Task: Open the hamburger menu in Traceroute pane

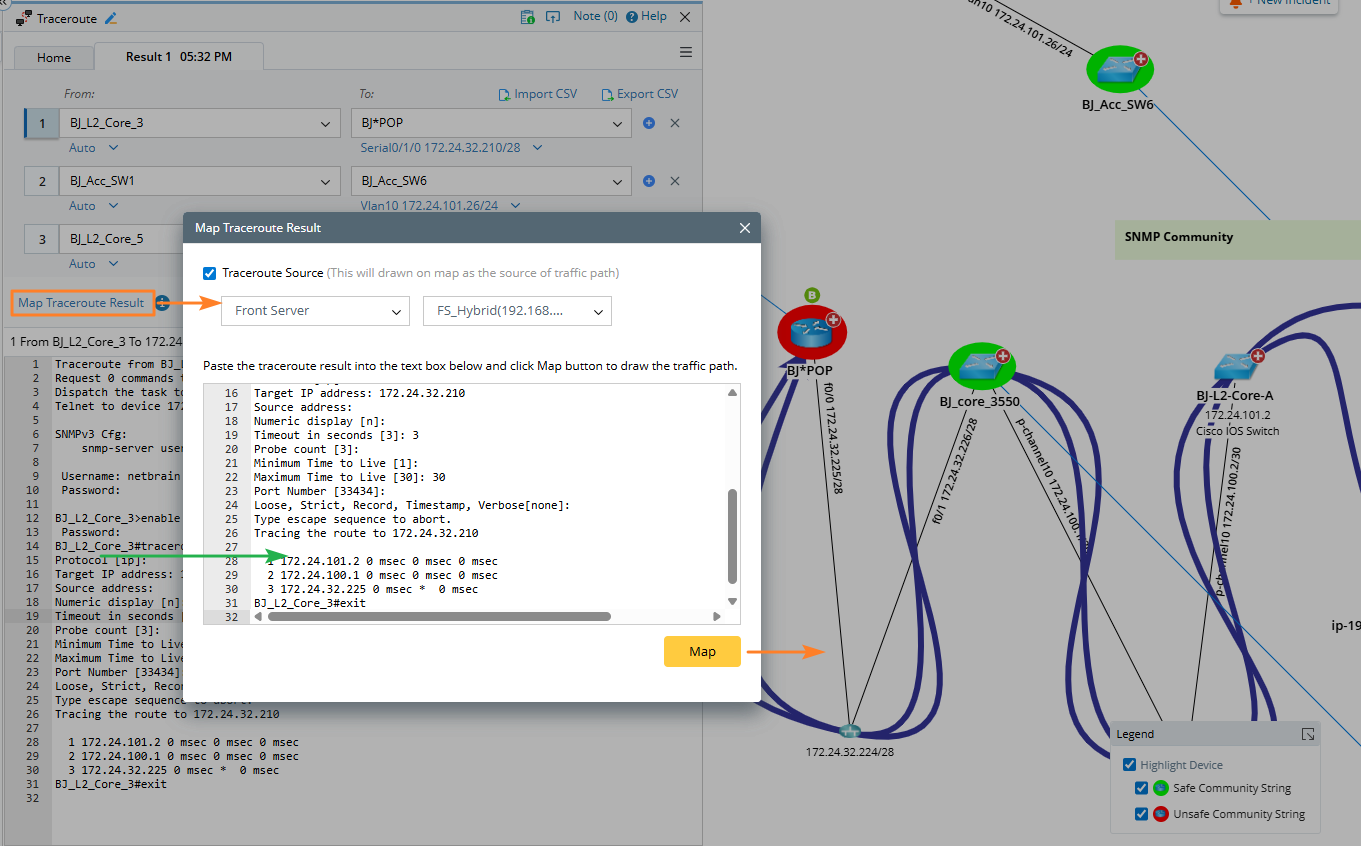Action: (686, 52)
